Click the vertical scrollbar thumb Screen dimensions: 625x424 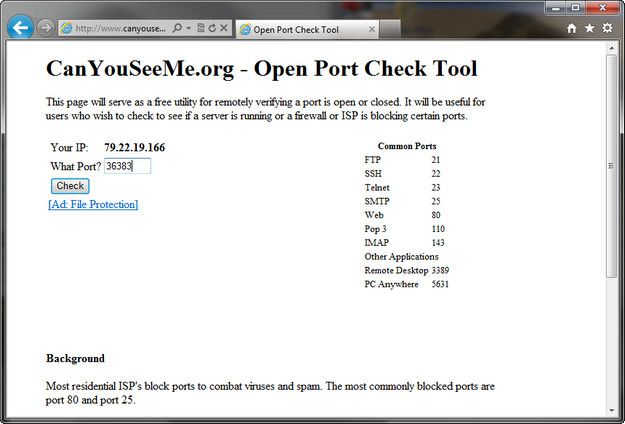[x=611, y=166]
